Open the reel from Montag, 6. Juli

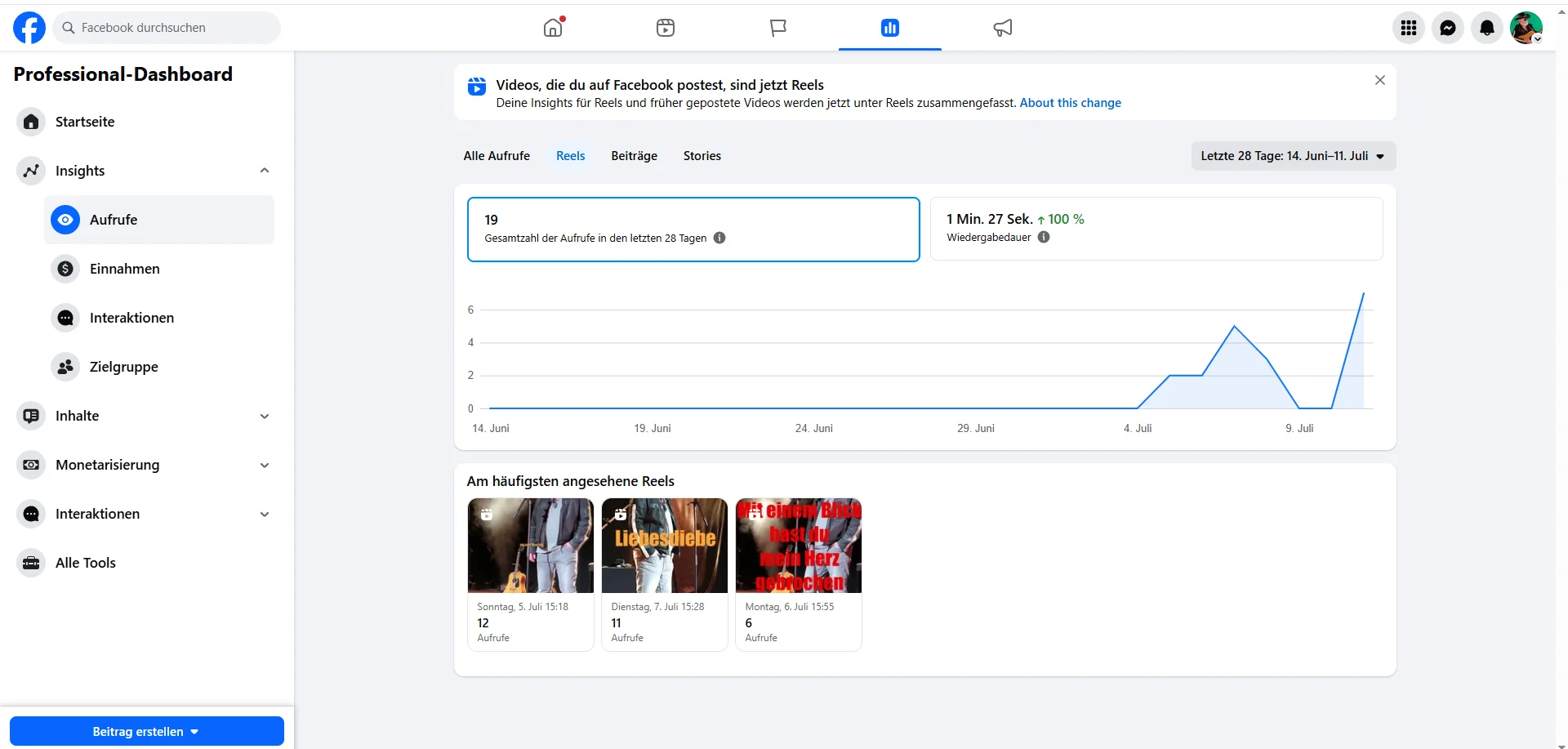pos(799,574)
